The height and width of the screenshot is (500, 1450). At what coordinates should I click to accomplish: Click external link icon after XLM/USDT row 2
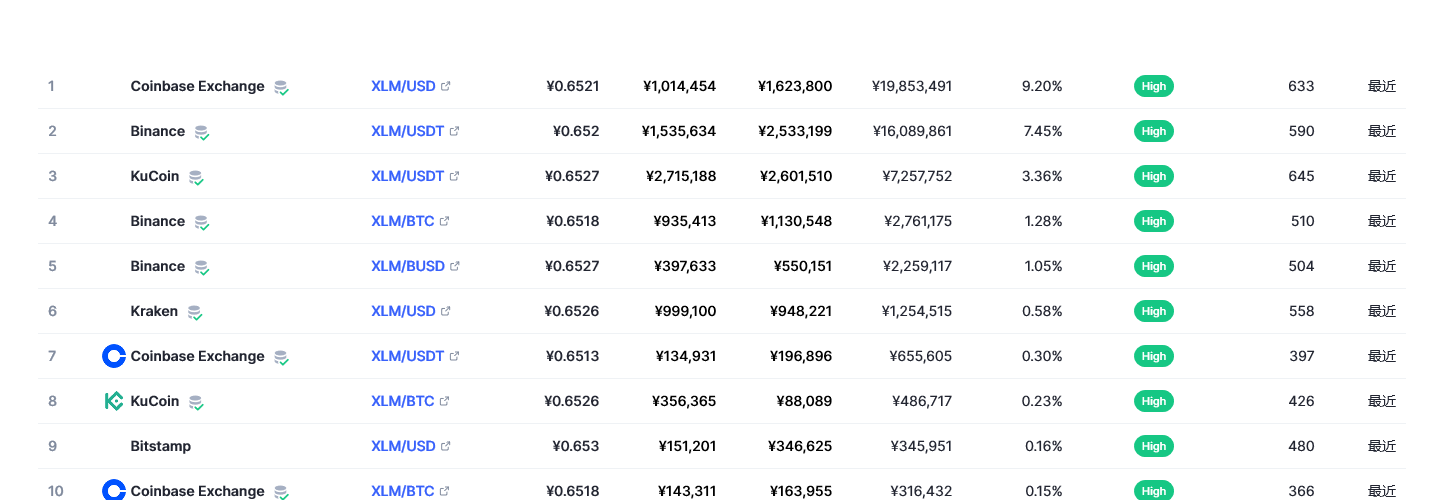click(x=454, y=131)
